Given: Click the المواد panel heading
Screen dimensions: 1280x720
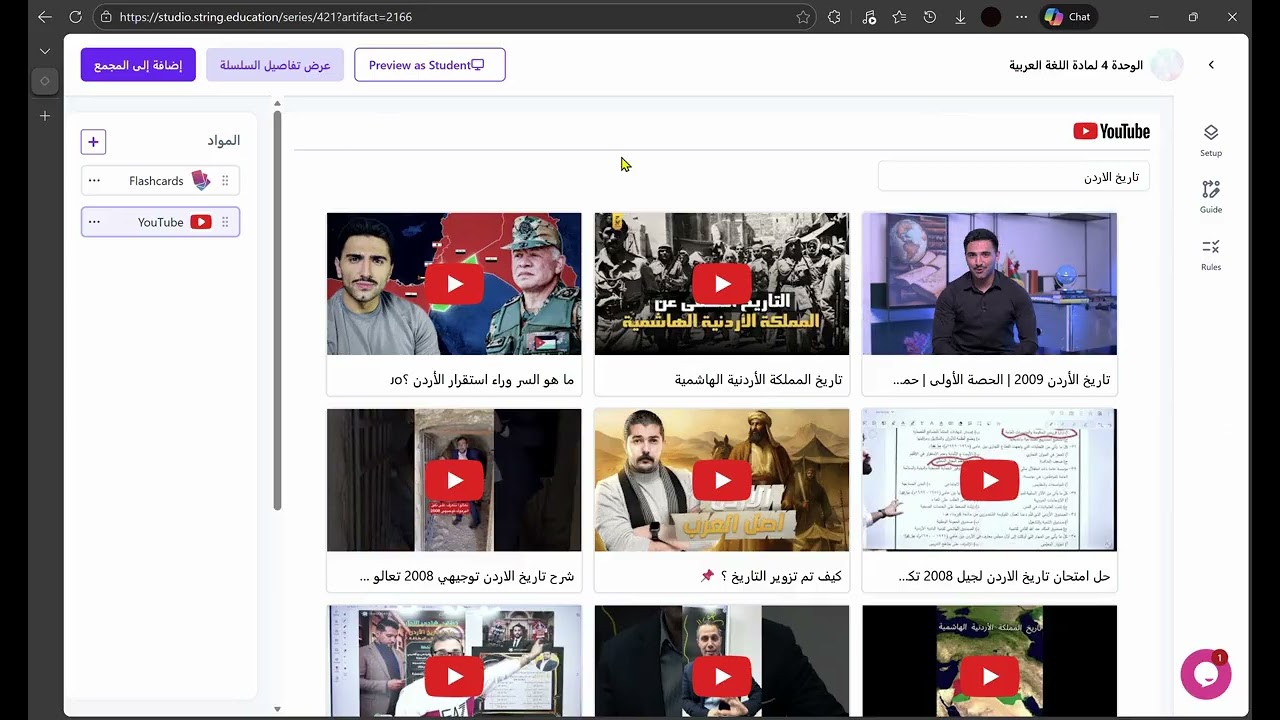Looking at the screenshot, I should (224, 141).
